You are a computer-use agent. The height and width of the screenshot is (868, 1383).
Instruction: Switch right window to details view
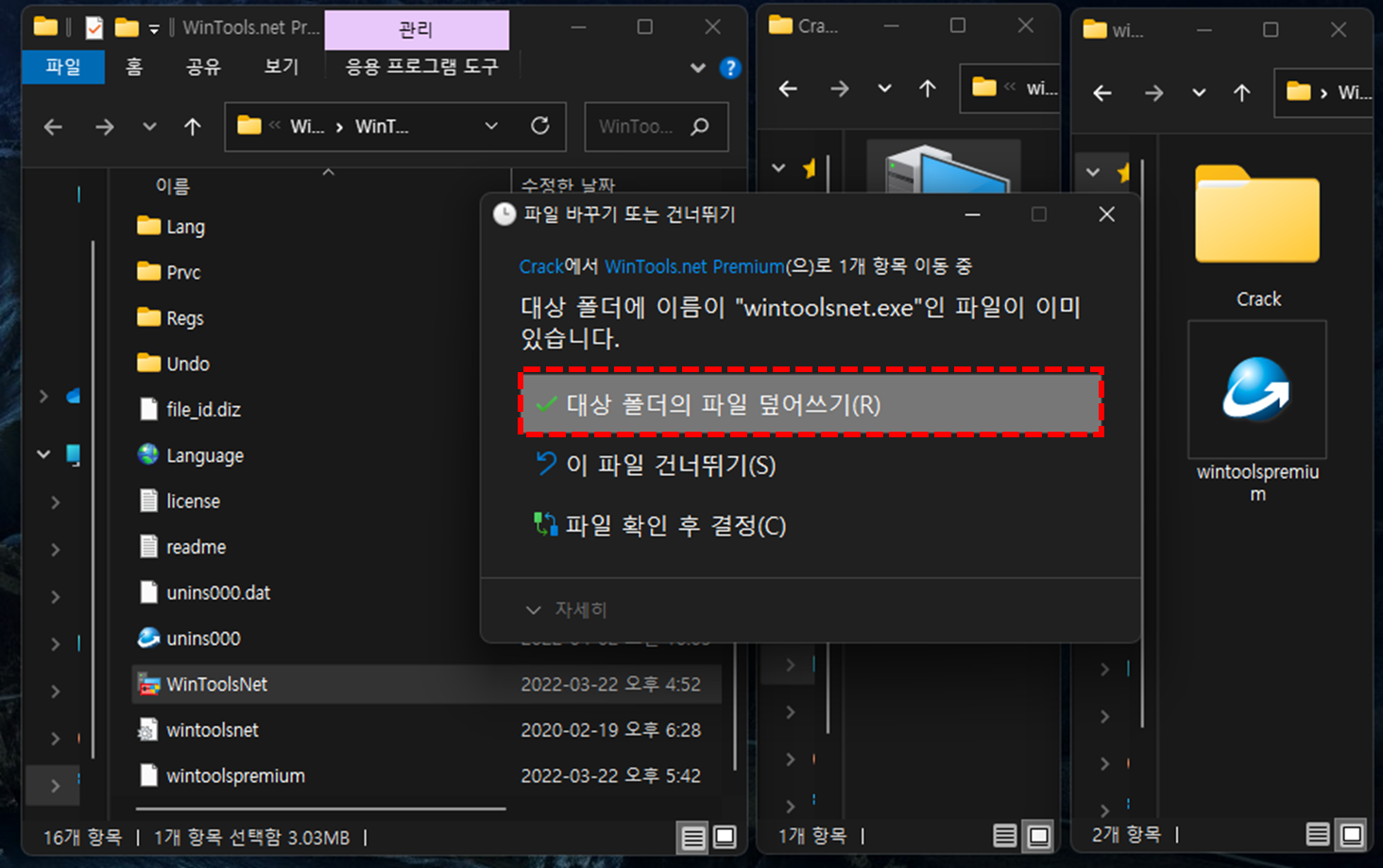coord(1318,835)
